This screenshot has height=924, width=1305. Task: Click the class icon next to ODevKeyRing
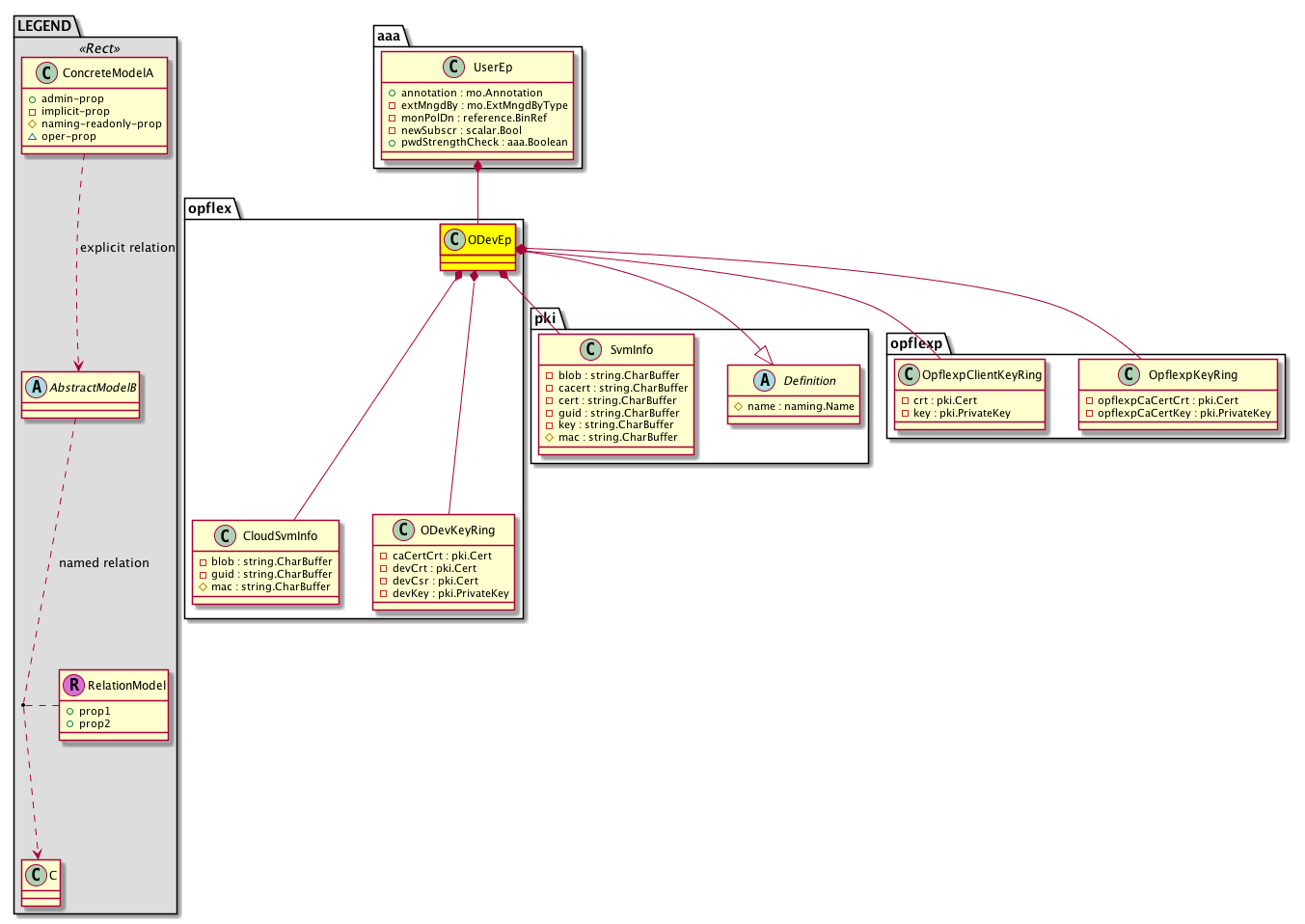pyautogui.click(x=403, y=530)
